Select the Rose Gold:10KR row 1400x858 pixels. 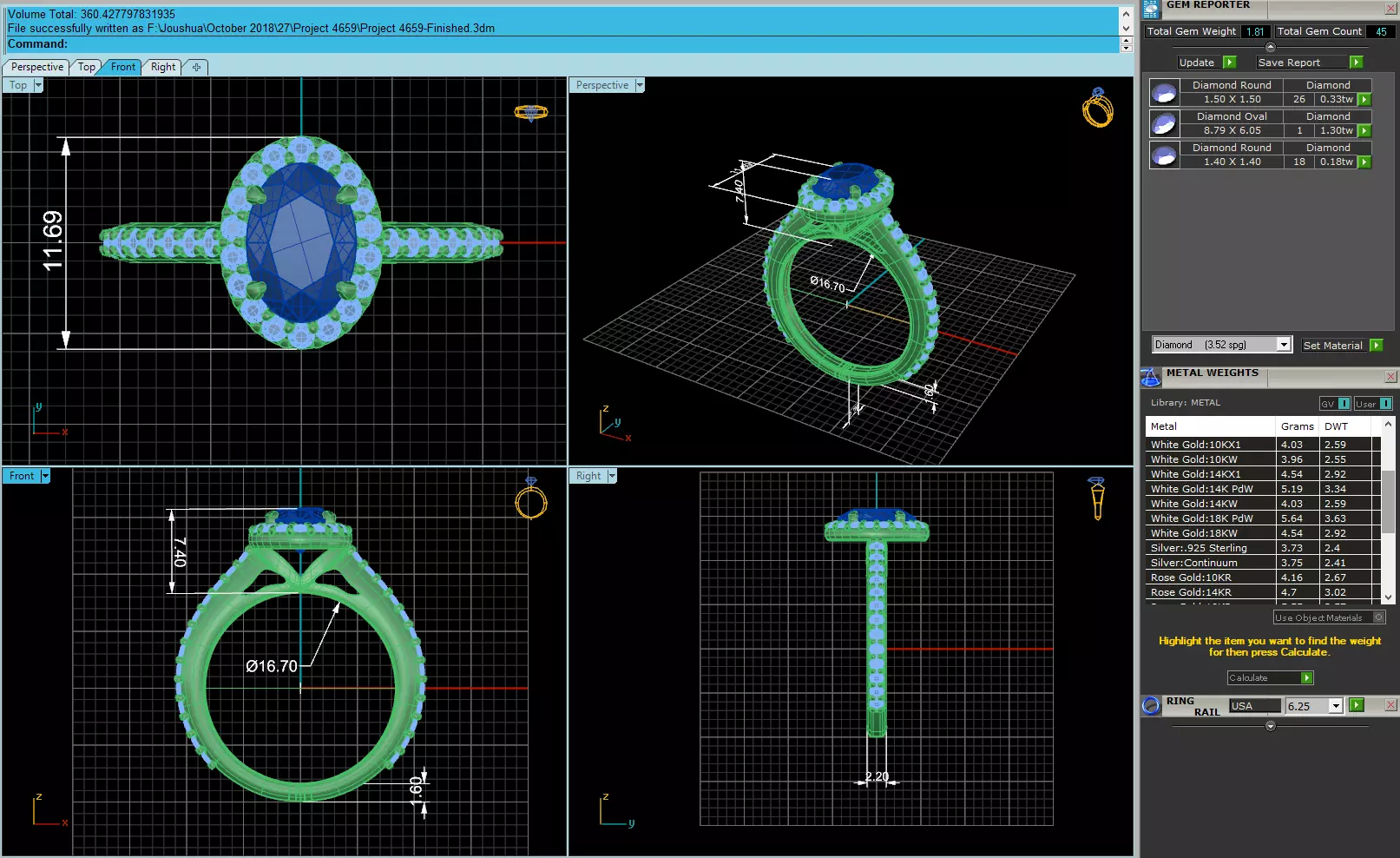click(1263, 577)
